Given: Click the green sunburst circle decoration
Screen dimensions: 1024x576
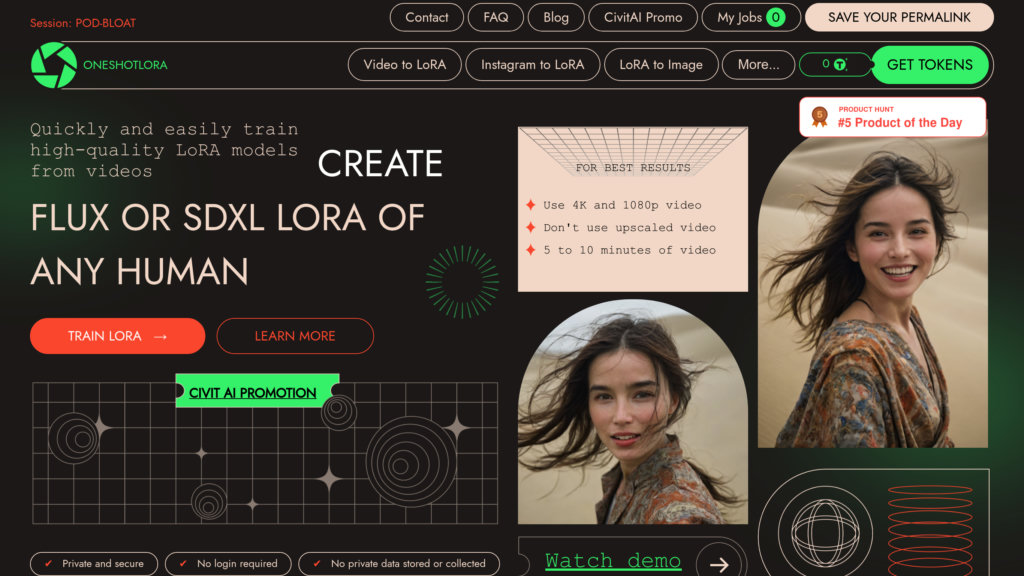Looking at the screenshot, I should pos(462,282).
